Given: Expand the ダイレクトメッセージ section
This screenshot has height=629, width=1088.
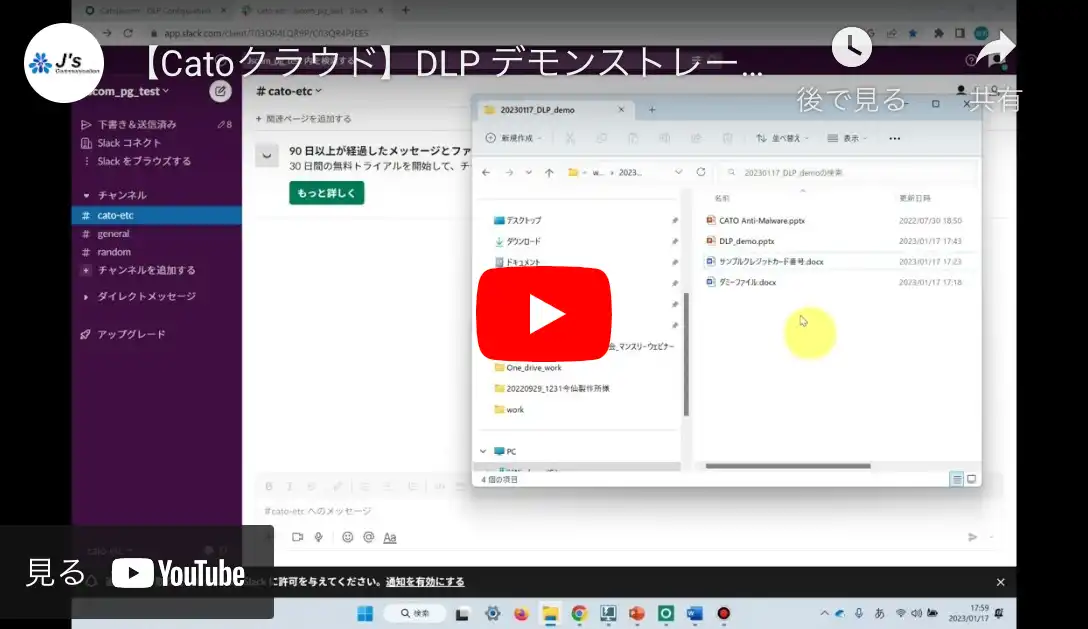Looking at the screenshot, I should coord(86,296).
